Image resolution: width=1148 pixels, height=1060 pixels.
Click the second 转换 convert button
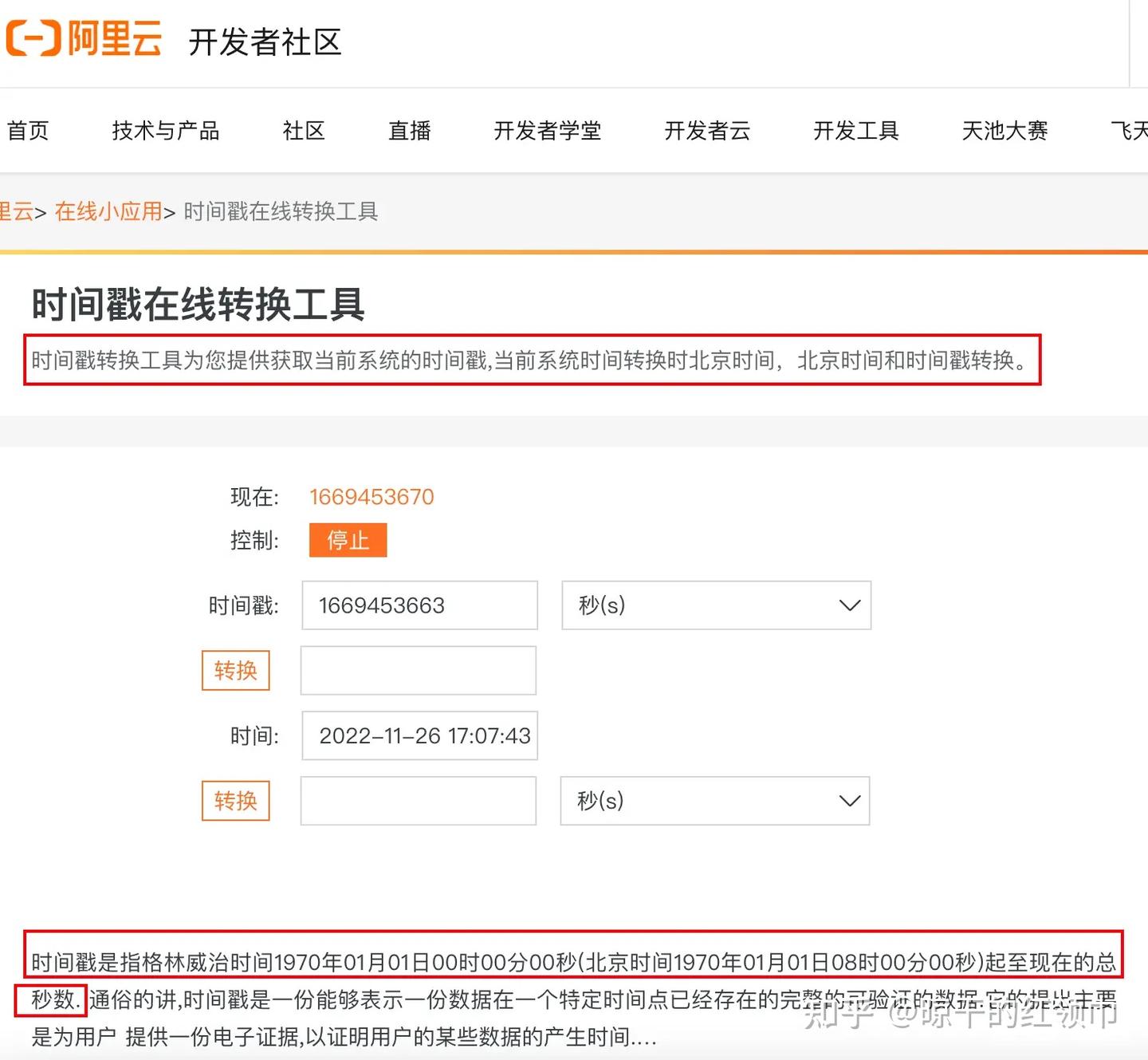click(x=235, y=801)
